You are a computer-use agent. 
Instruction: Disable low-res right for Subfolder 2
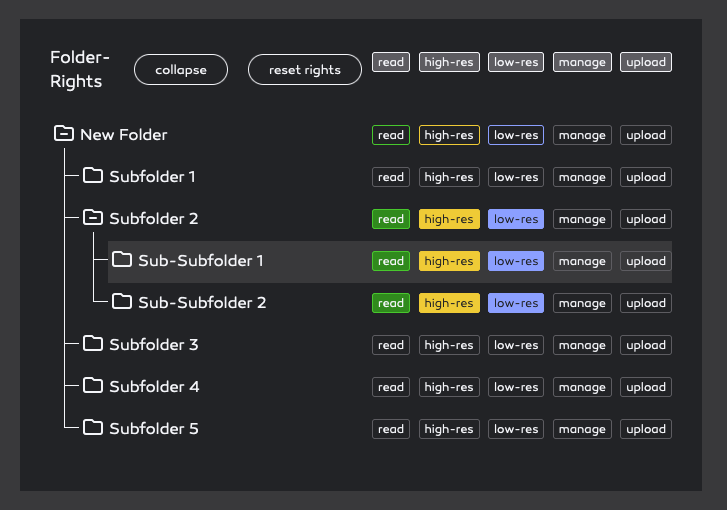tap(516, 219)
